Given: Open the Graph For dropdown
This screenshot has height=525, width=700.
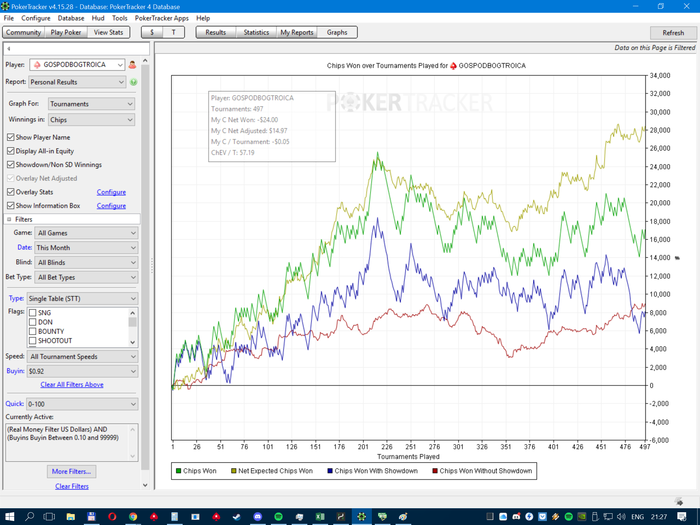Looking at the screenshot, I should (92, 104).
